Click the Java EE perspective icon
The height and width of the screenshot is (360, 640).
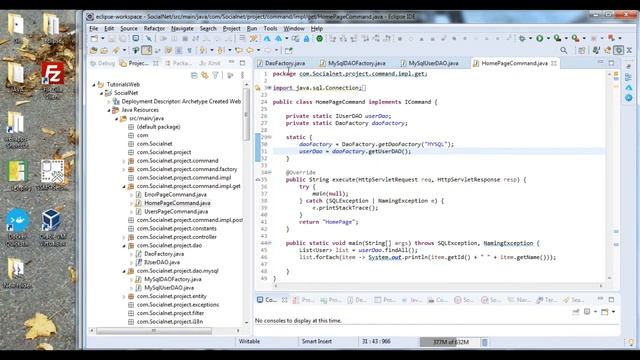(608, 51)
